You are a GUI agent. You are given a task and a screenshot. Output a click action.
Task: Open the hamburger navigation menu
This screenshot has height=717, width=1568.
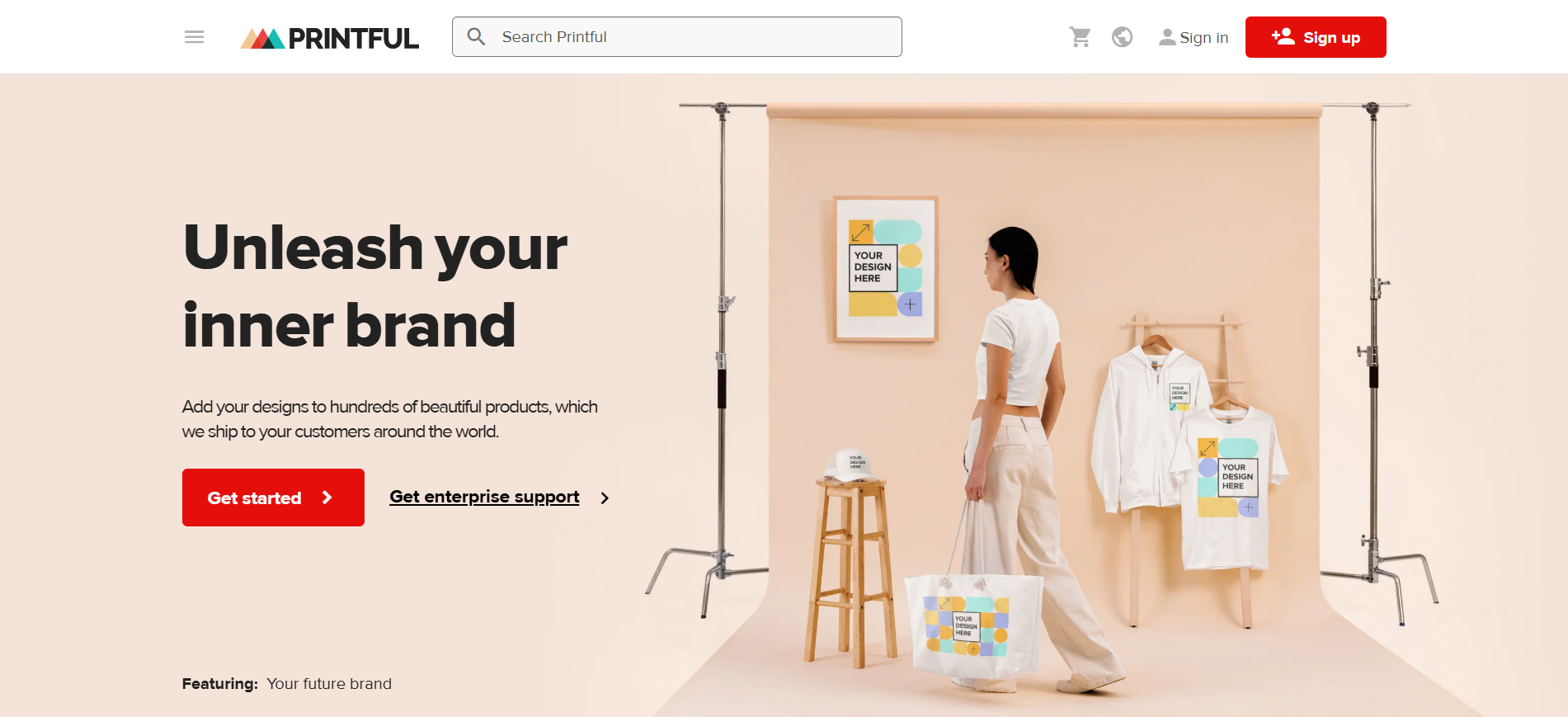(x=194, y=37)
